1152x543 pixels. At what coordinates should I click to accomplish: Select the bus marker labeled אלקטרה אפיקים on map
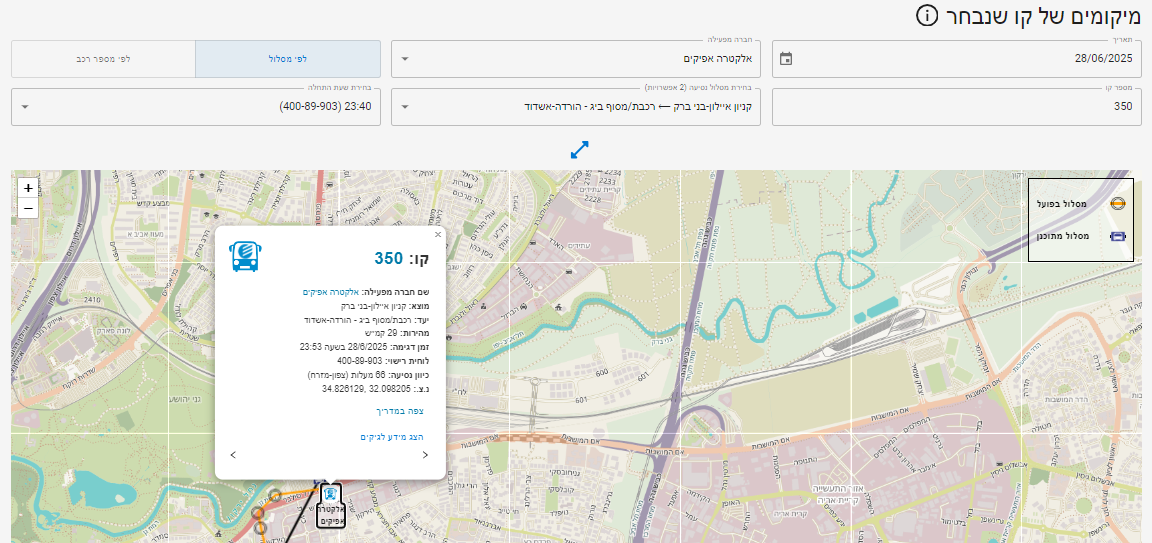coord(331,506)
